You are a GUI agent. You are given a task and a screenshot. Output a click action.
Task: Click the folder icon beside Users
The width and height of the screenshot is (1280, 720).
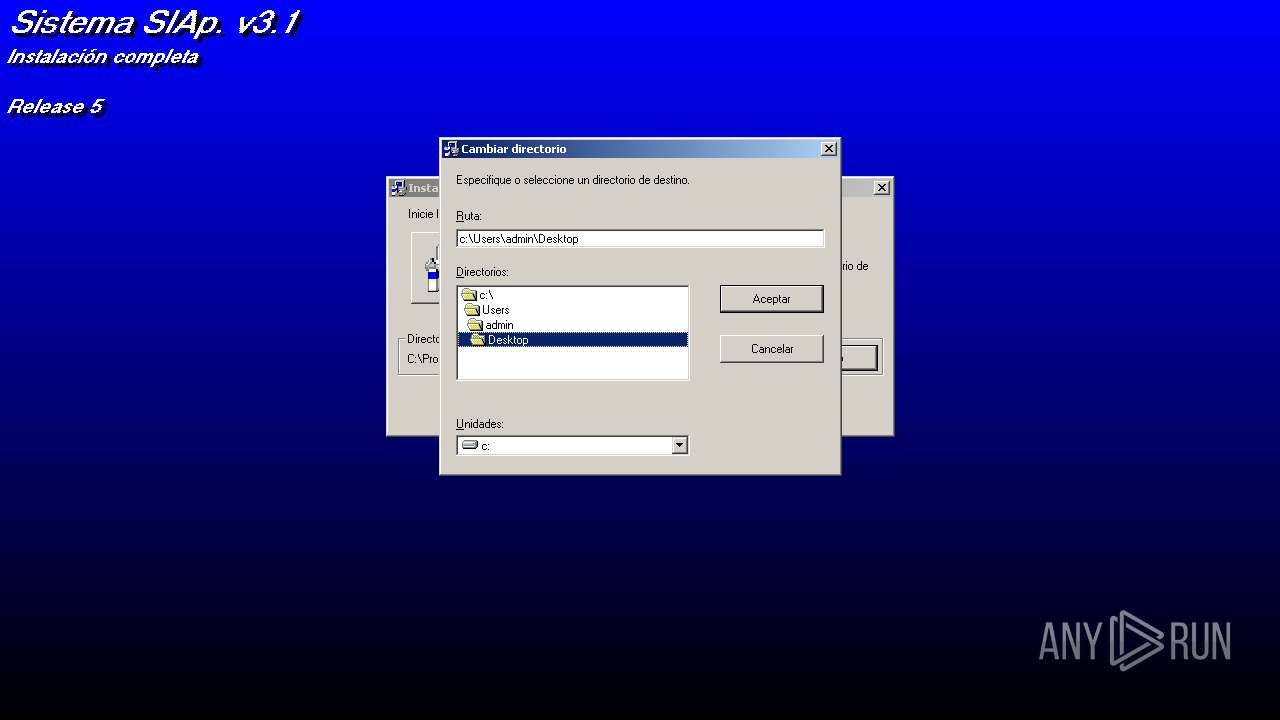tap(472, 310)
